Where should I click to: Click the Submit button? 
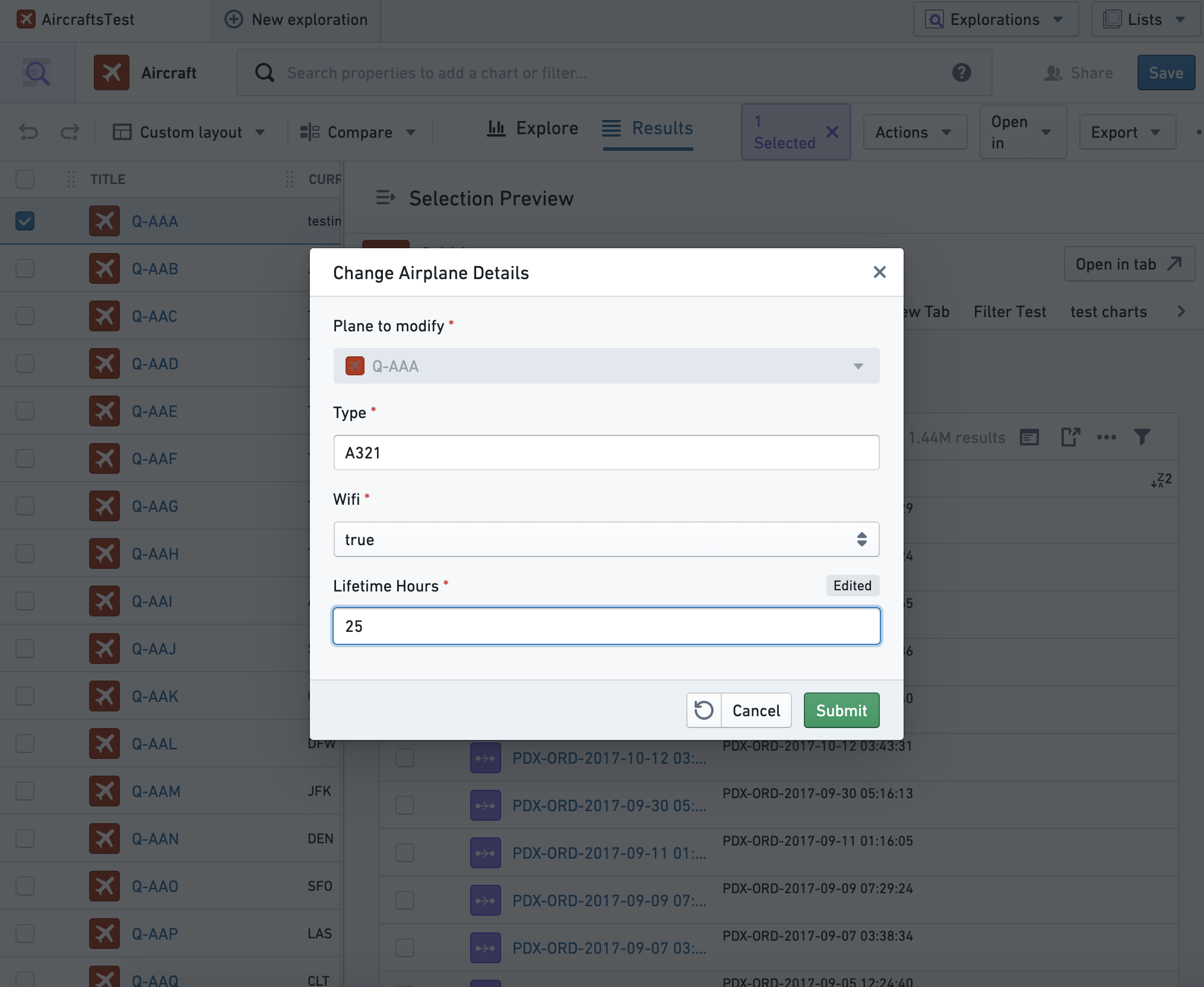tap(841, 710)
